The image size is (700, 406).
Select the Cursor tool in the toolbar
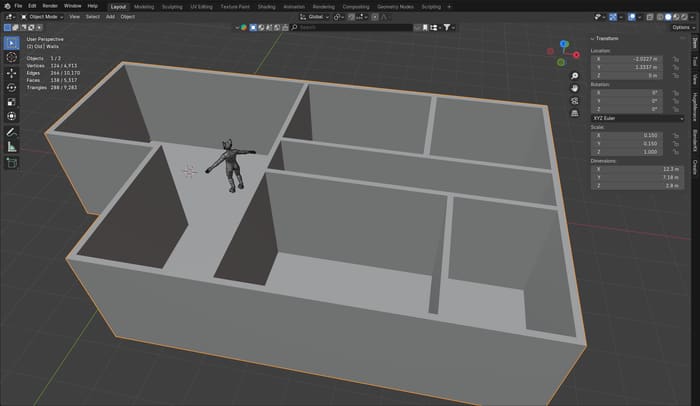tap(11, 58)
